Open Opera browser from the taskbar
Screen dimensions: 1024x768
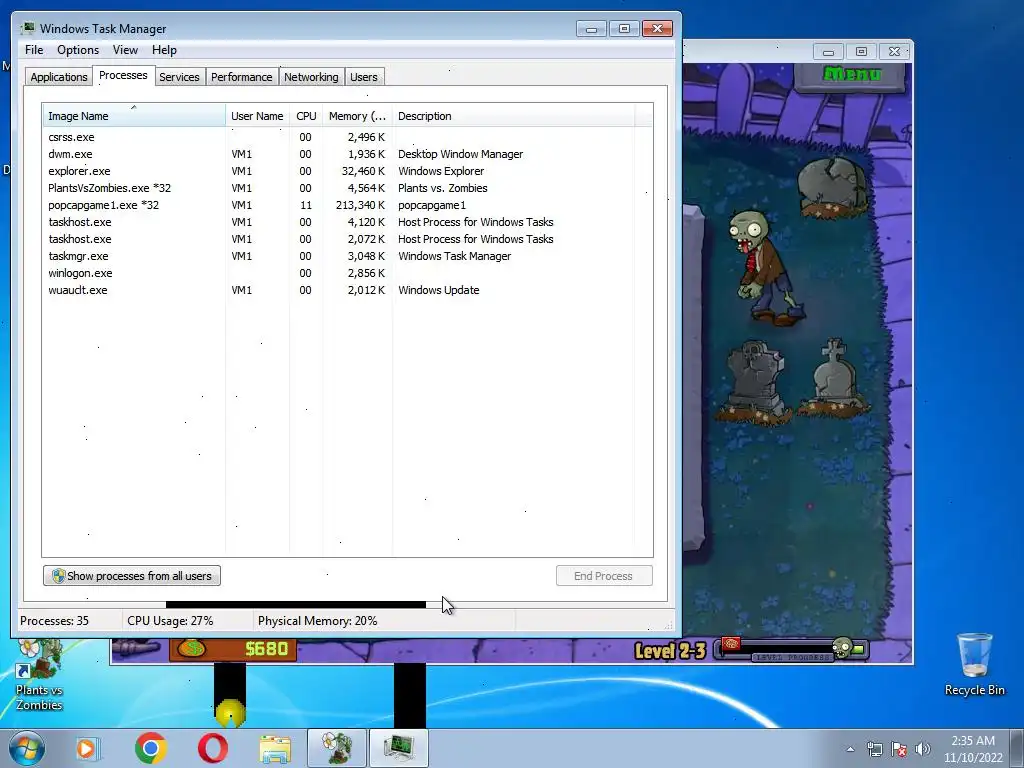tap(213, 748)
